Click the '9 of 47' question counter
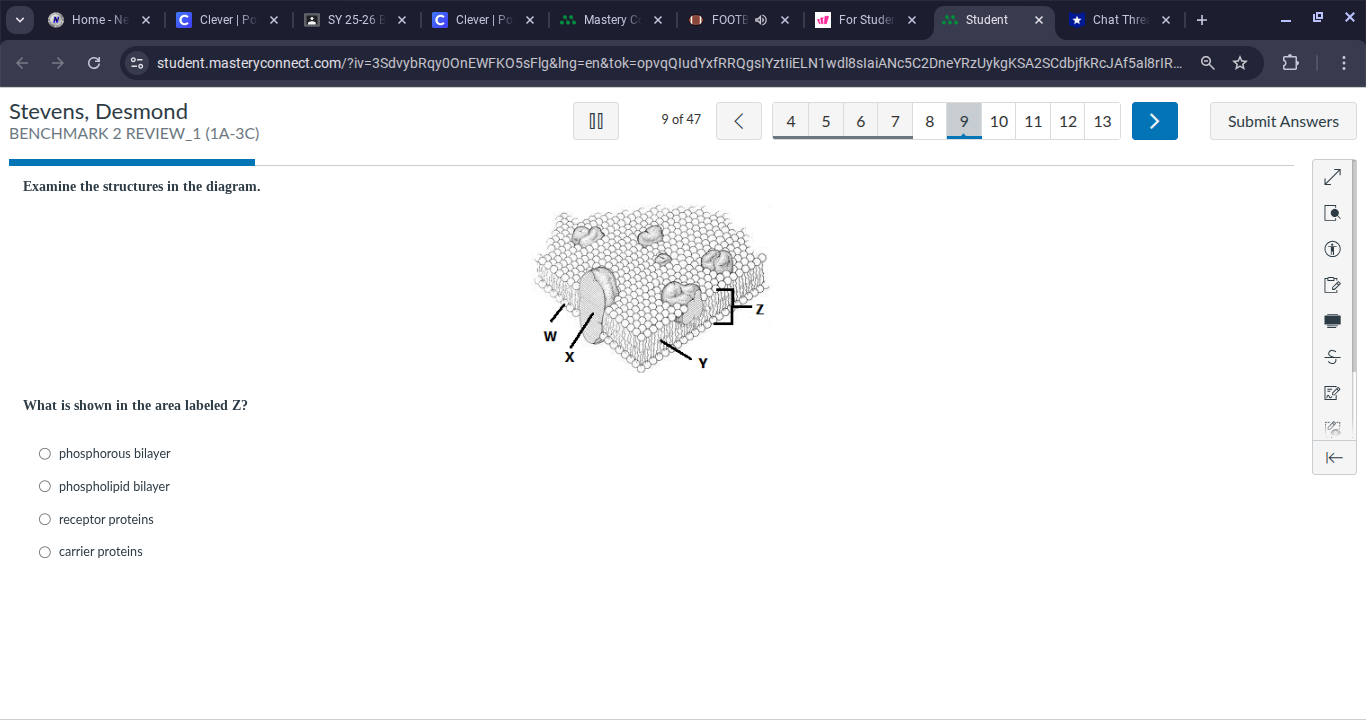Viewport: 1366px width, 720px height. tap(681, 120)
